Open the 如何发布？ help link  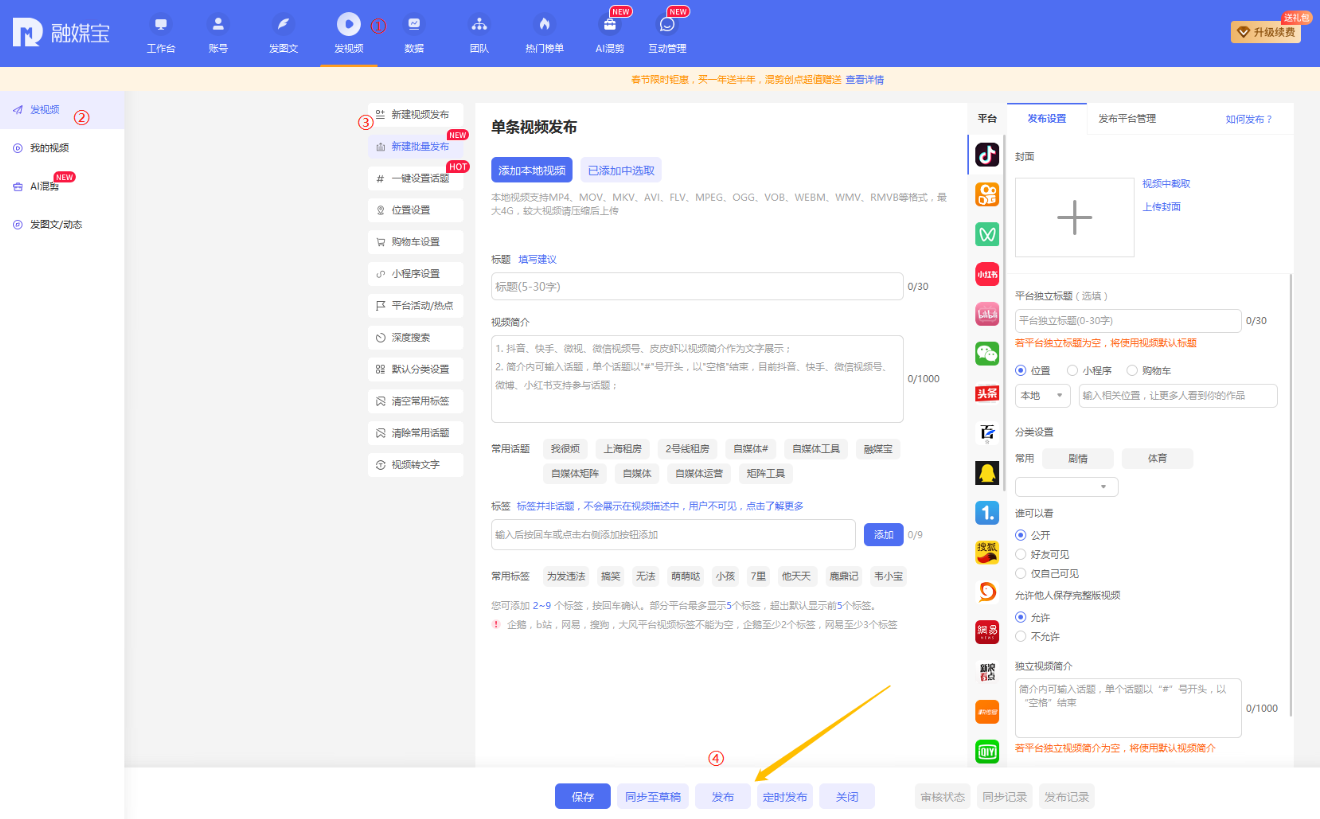[x=1249, y=119]
